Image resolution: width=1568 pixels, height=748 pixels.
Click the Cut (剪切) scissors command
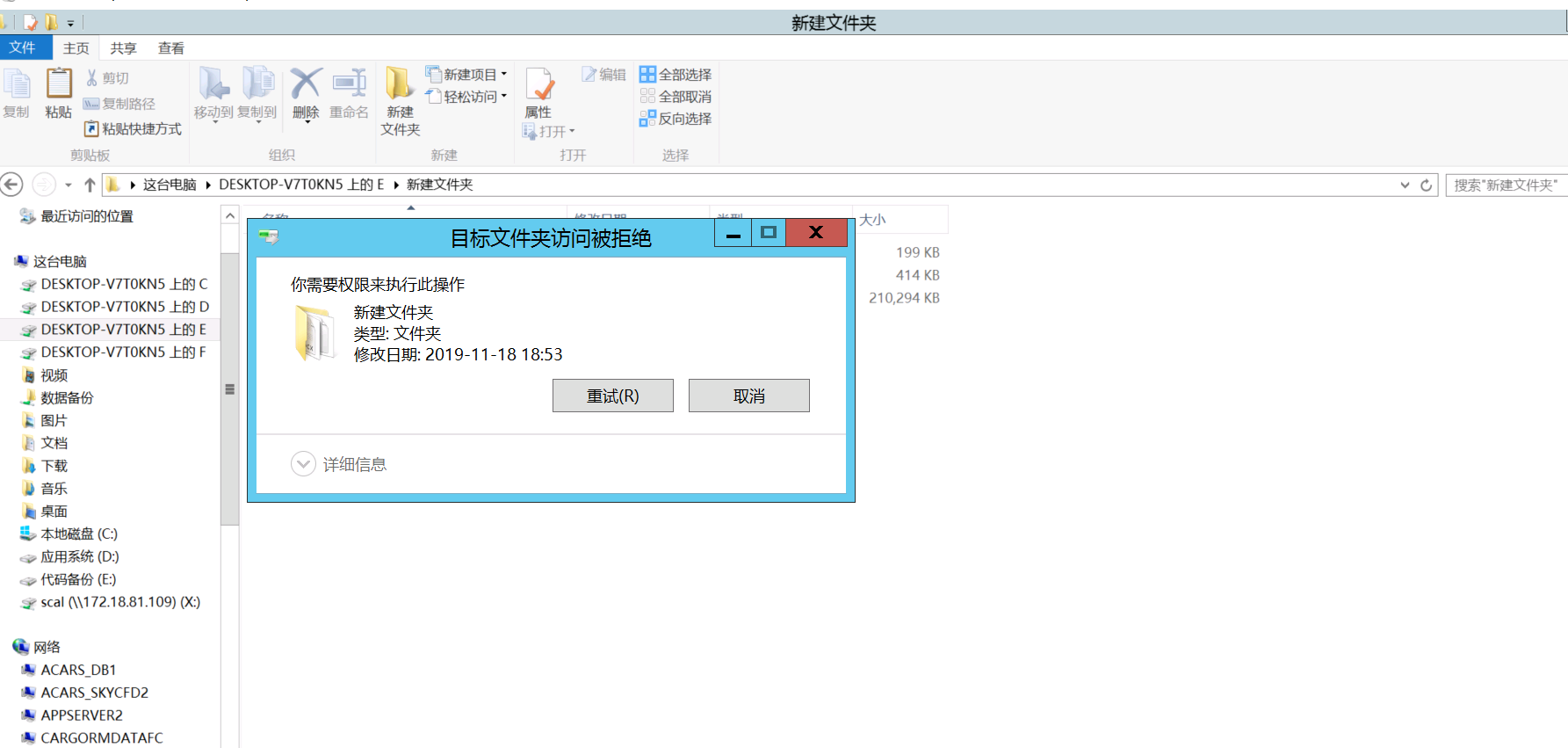(107, 78)
